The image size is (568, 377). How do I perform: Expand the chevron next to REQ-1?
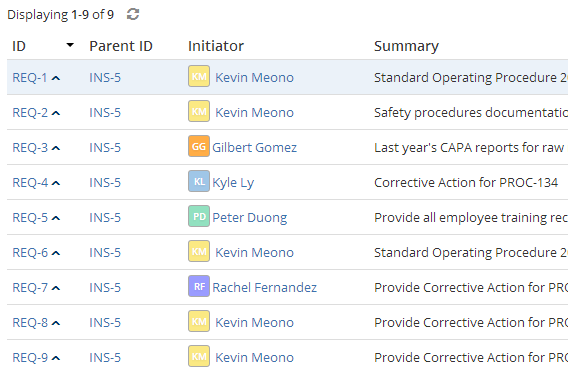tap(56, 78)
